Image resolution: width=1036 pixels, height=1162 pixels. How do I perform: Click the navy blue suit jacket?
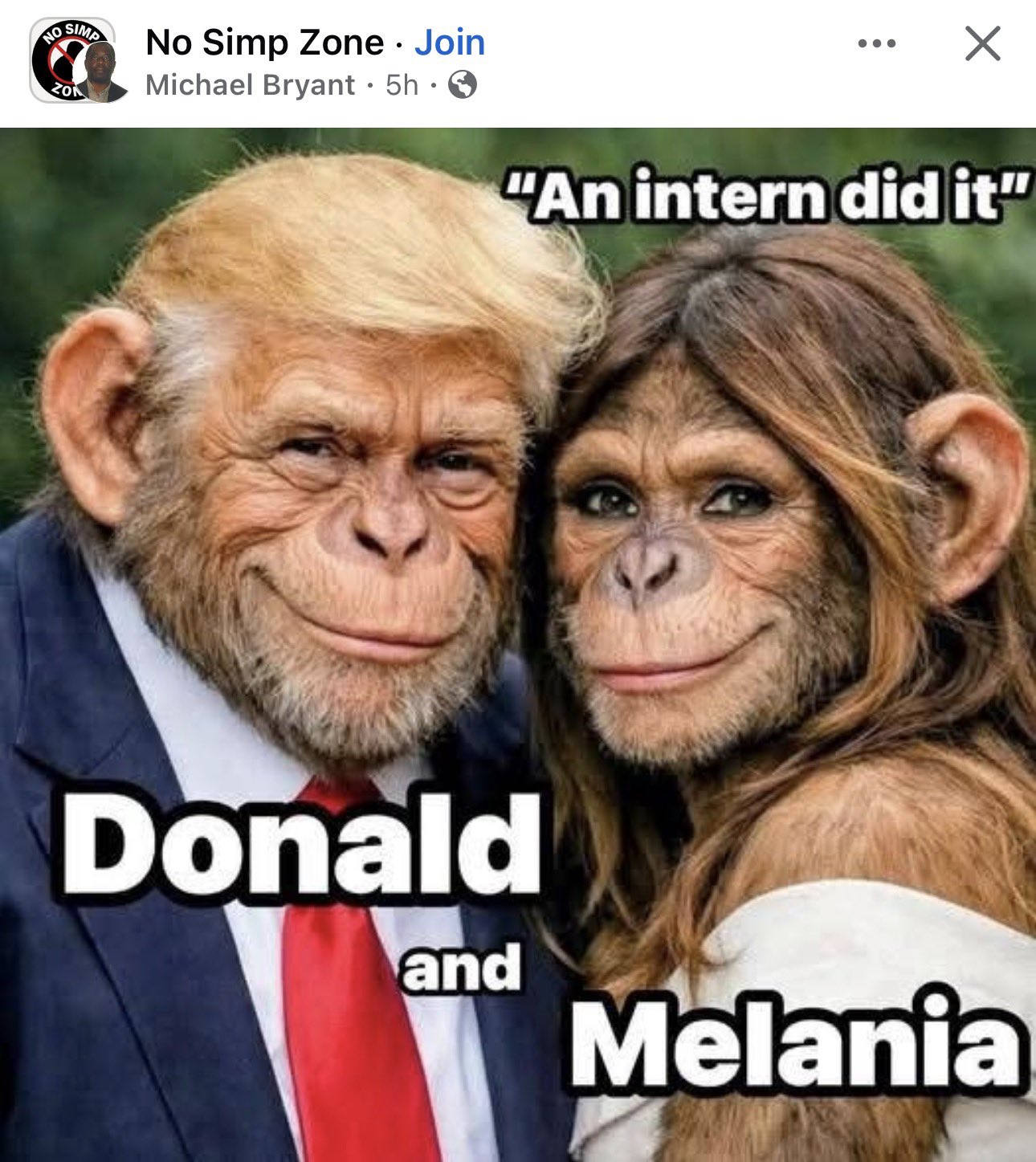tap(120, 923)
